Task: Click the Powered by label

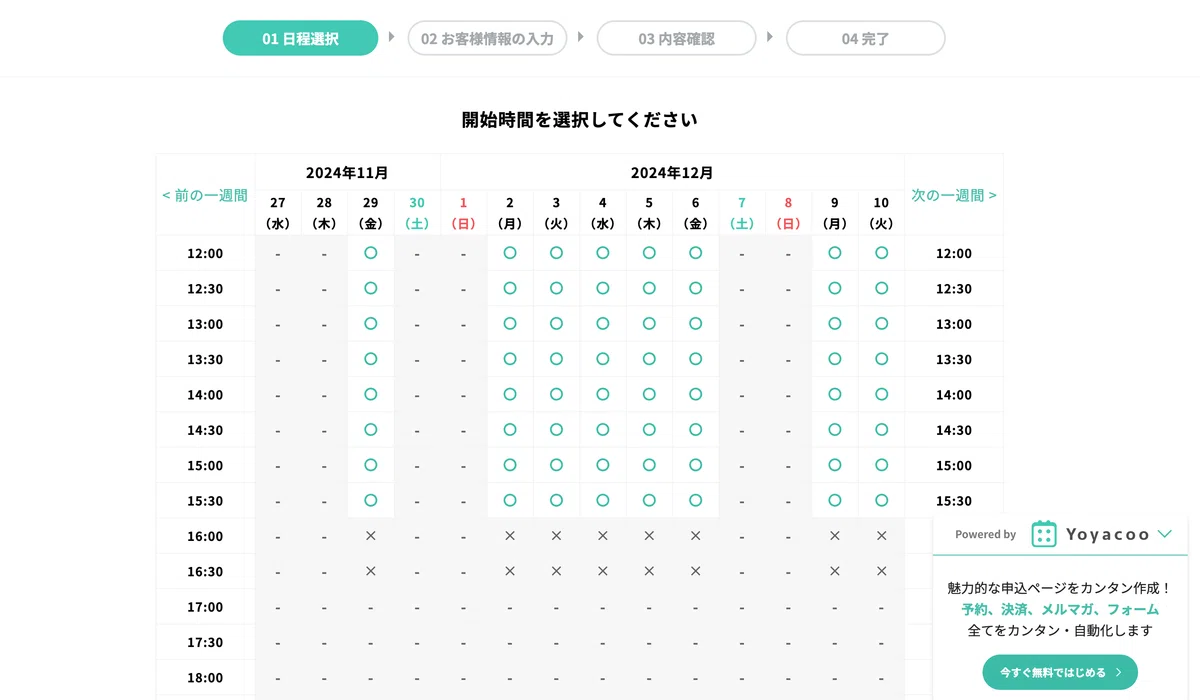Action: click(985, 535)
